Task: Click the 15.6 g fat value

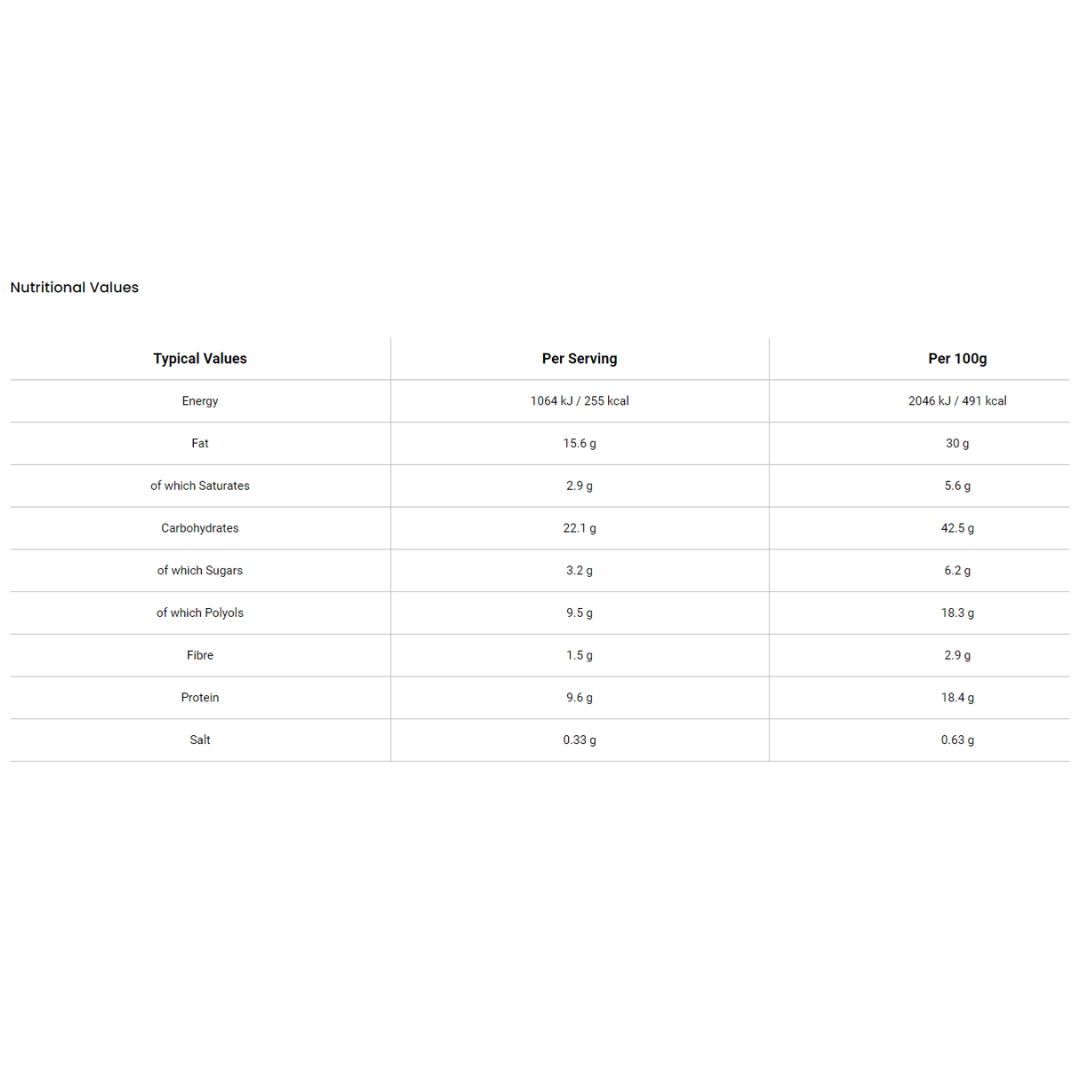Action: [x=579, y=443]
